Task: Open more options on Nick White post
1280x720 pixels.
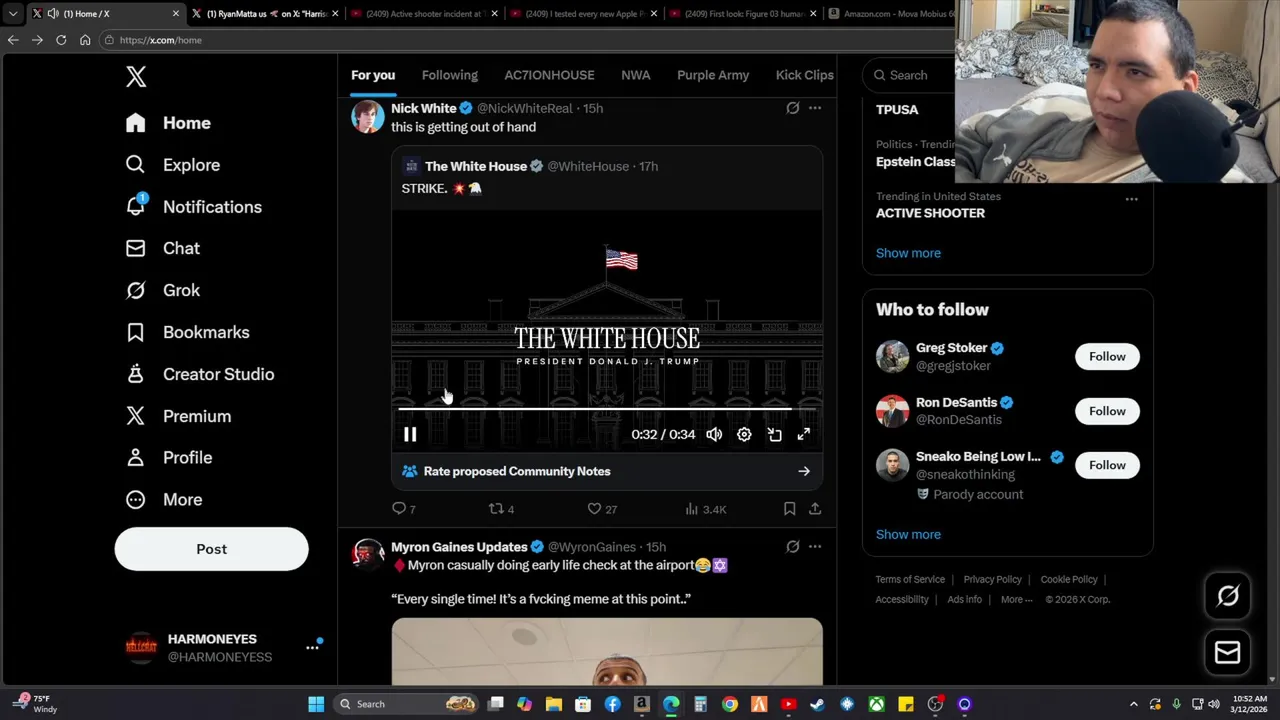Action: point(815,108)
